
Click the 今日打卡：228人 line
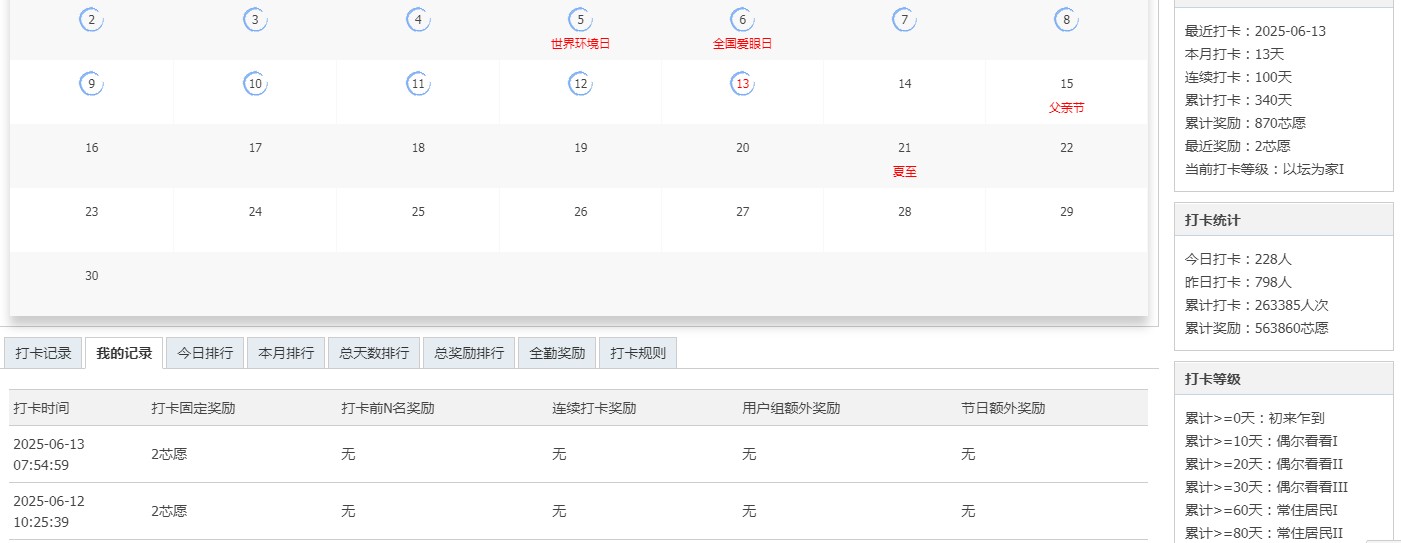coord(1238,259)
